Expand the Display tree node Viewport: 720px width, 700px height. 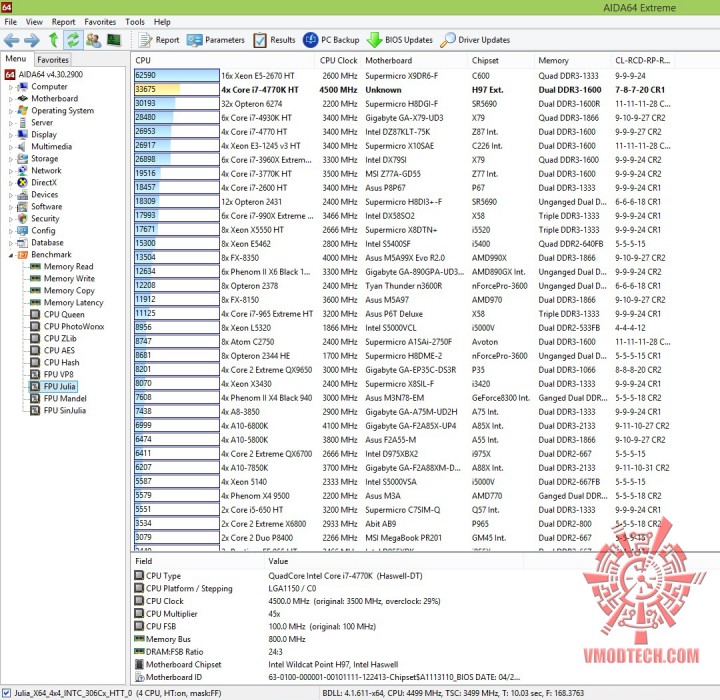(x=11, y=135)
